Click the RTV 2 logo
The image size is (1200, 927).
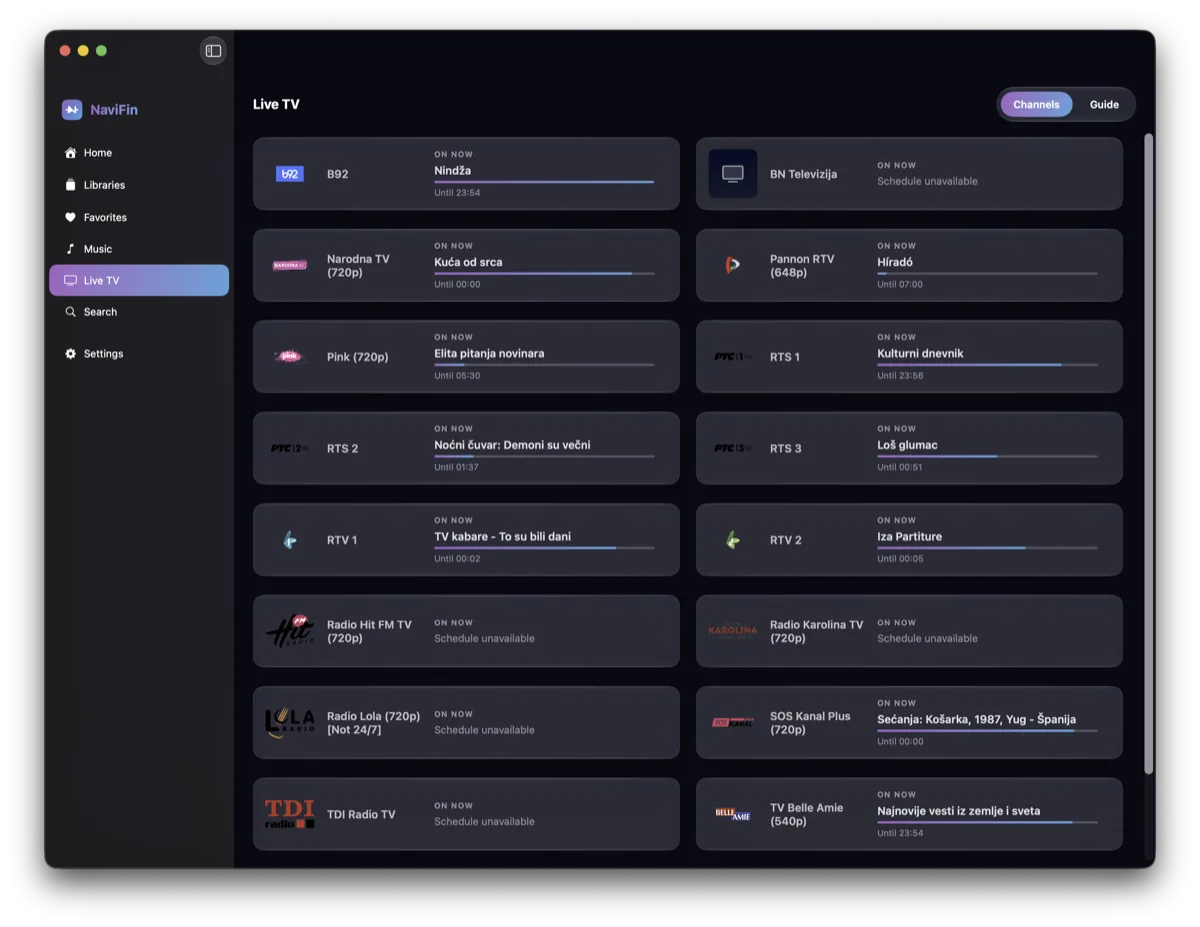(x=733, y=540)
